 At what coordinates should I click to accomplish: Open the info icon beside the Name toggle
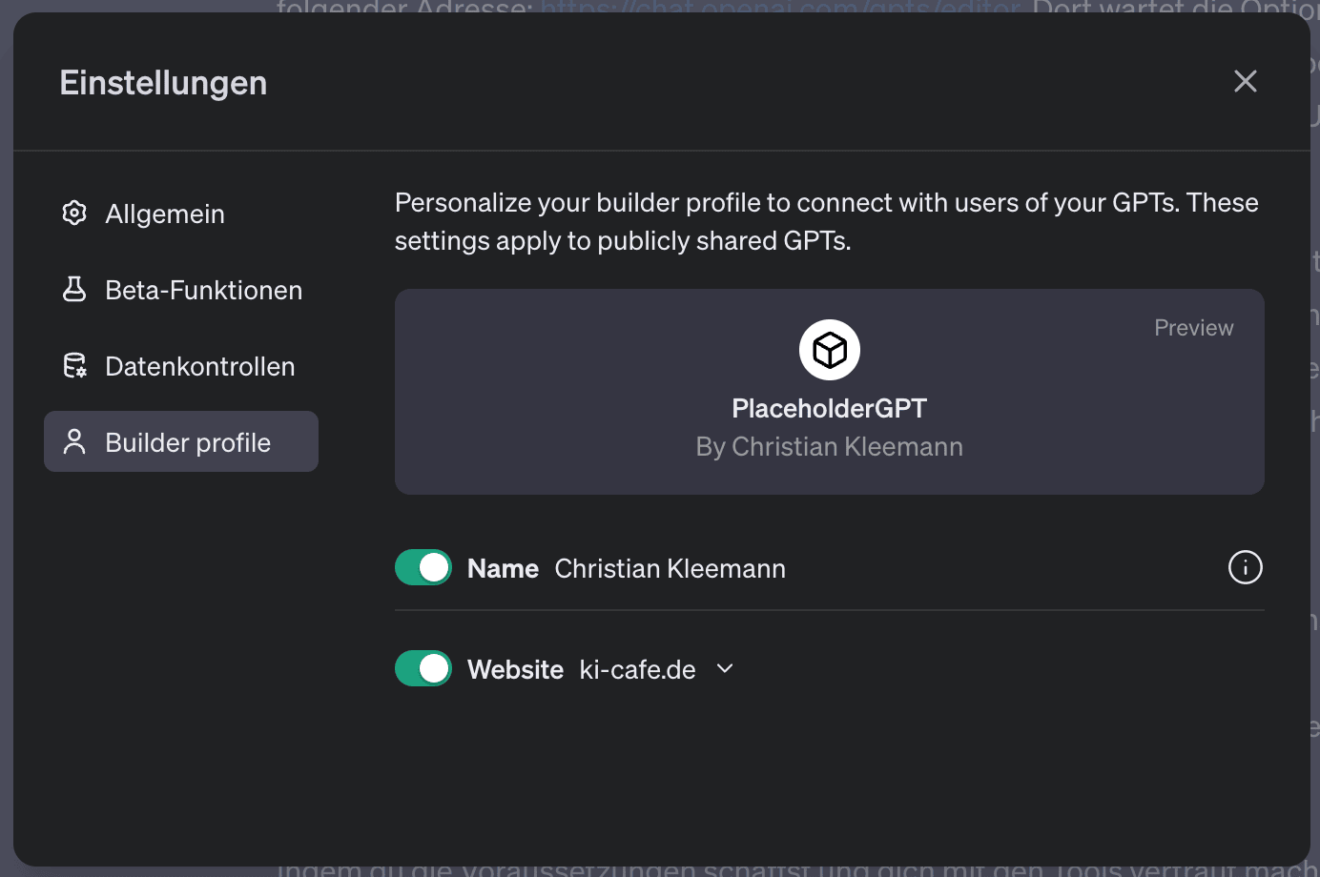pyautogui.click(x=1244, y=567)
